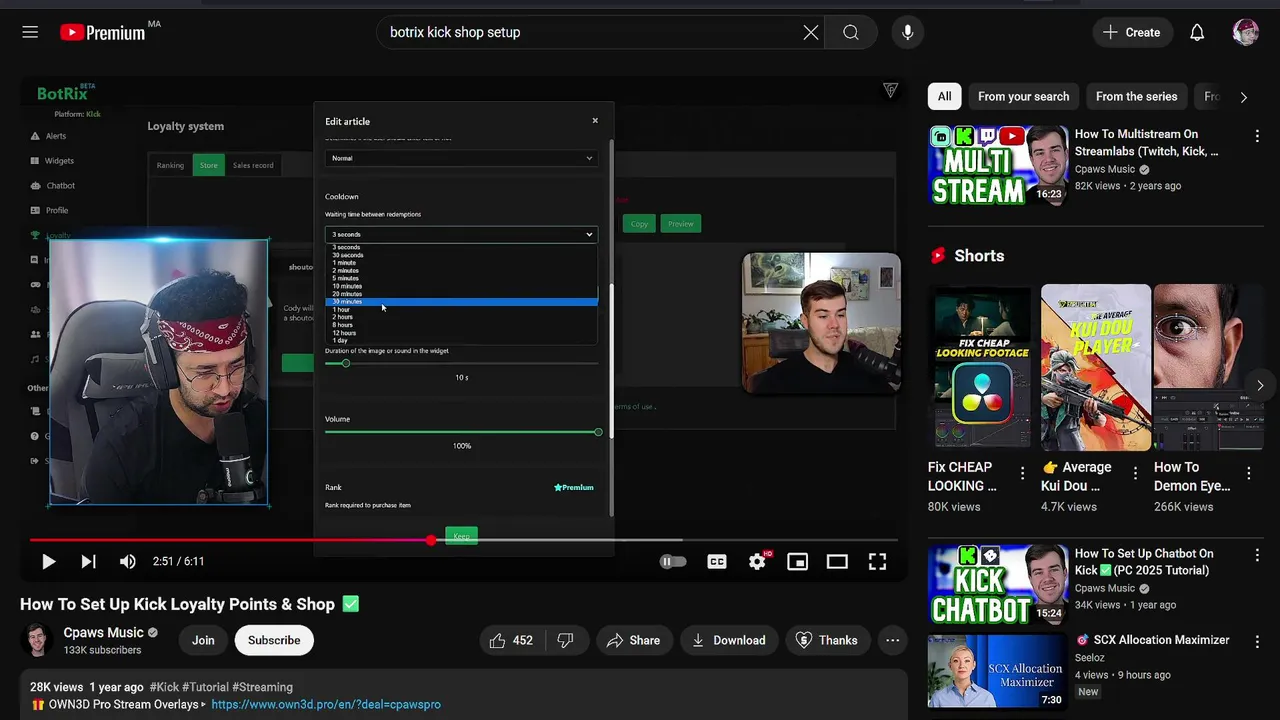Open the own3d.pro description link
This screenshot has width=1280, height=720.
(x=326, y=704)
